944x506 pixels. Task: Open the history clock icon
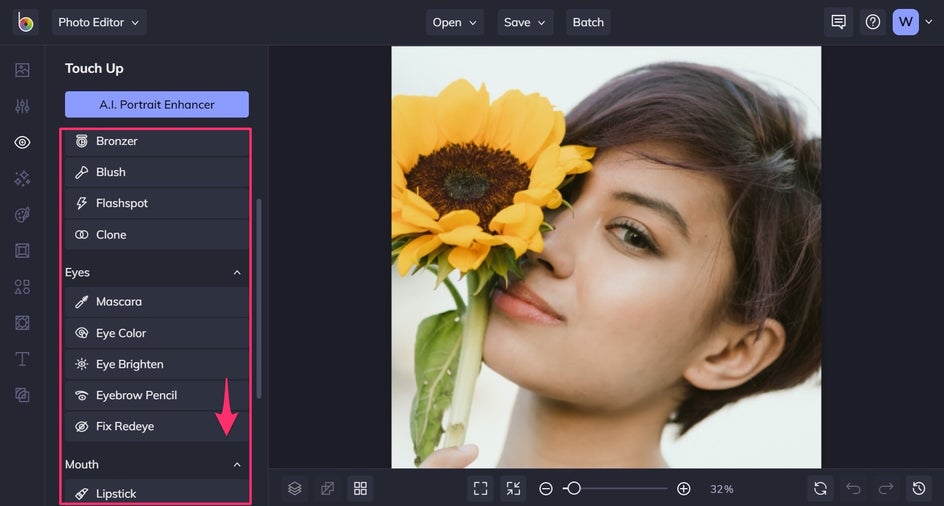click(x=919, y=489)
